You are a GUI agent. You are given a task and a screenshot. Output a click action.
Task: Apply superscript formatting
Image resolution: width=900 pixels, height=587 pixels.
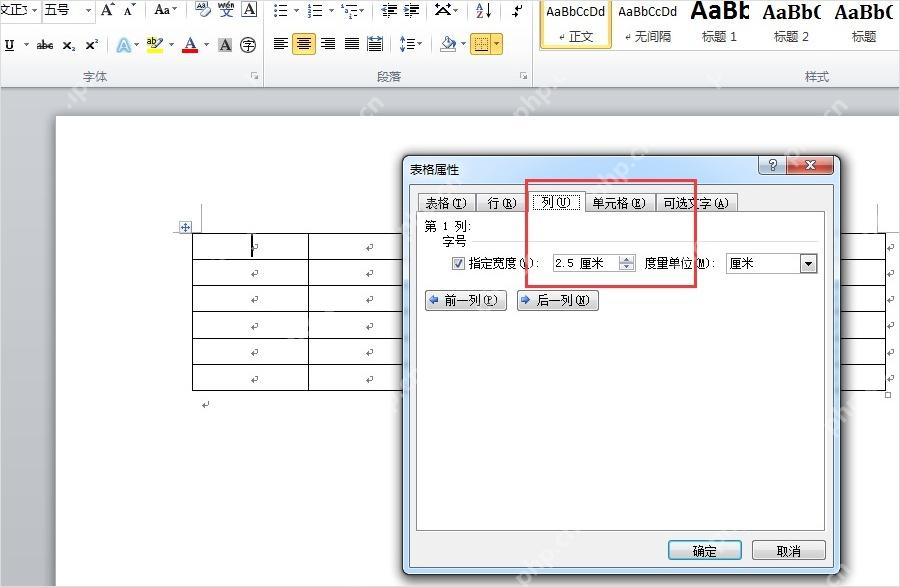tap(92, 45)
